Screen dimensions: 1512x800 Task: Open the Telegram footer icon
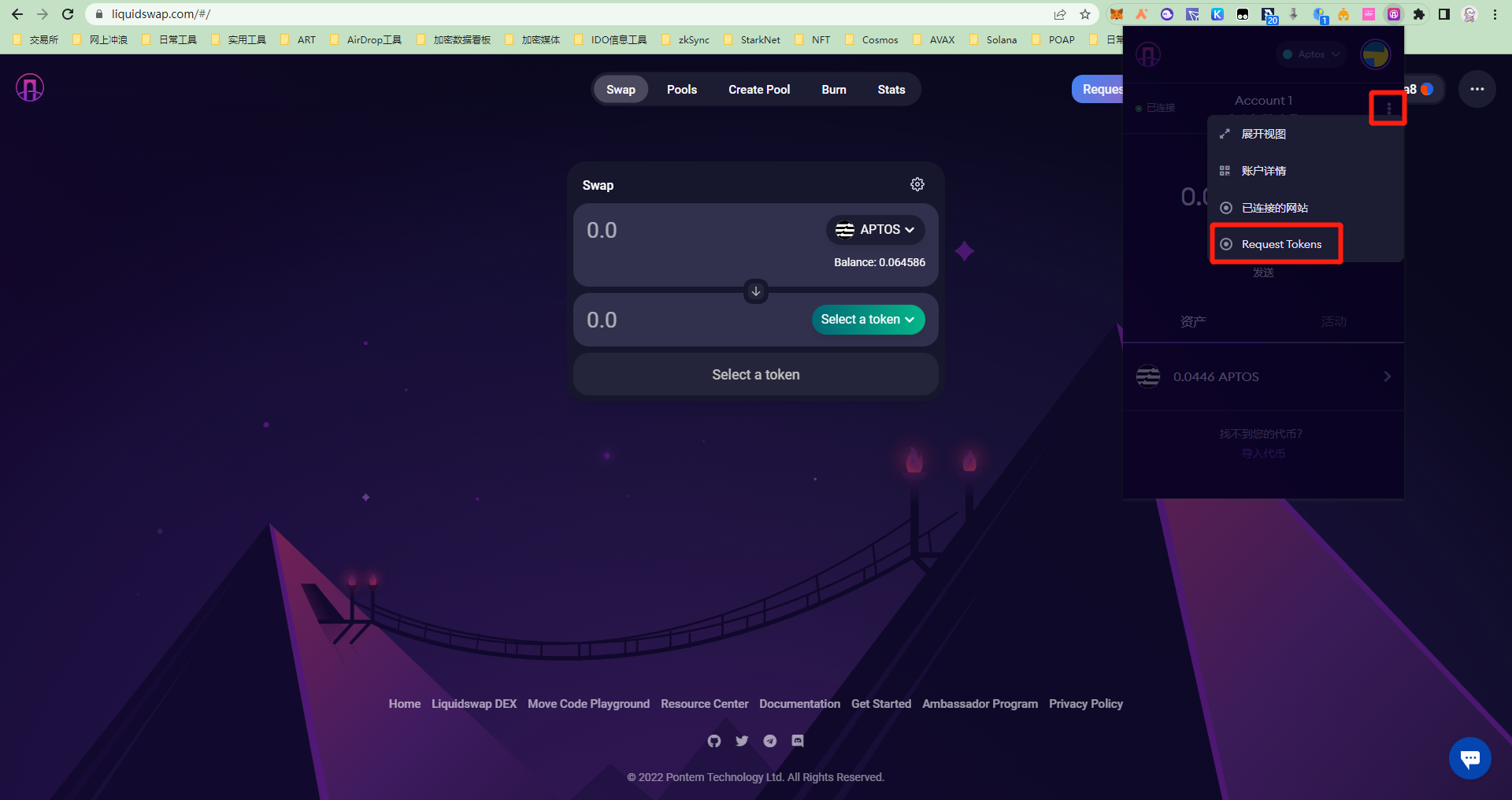click(x=770, y=741)
